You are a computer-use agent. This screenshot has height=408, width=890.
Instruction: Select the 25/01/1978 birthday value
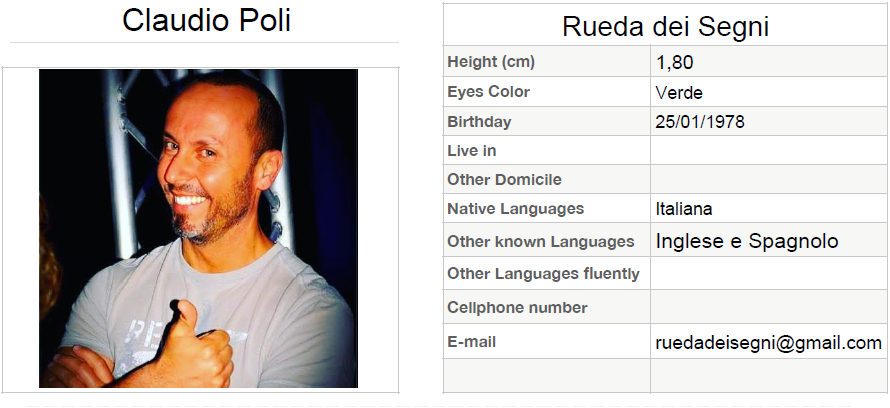tap(700, 121)
